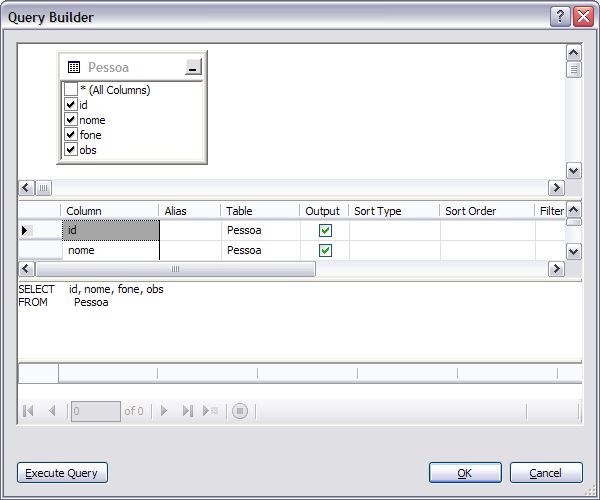This screenshot has height=500, width=600.
Task: Select the id cell in Column
Action: 111,230
